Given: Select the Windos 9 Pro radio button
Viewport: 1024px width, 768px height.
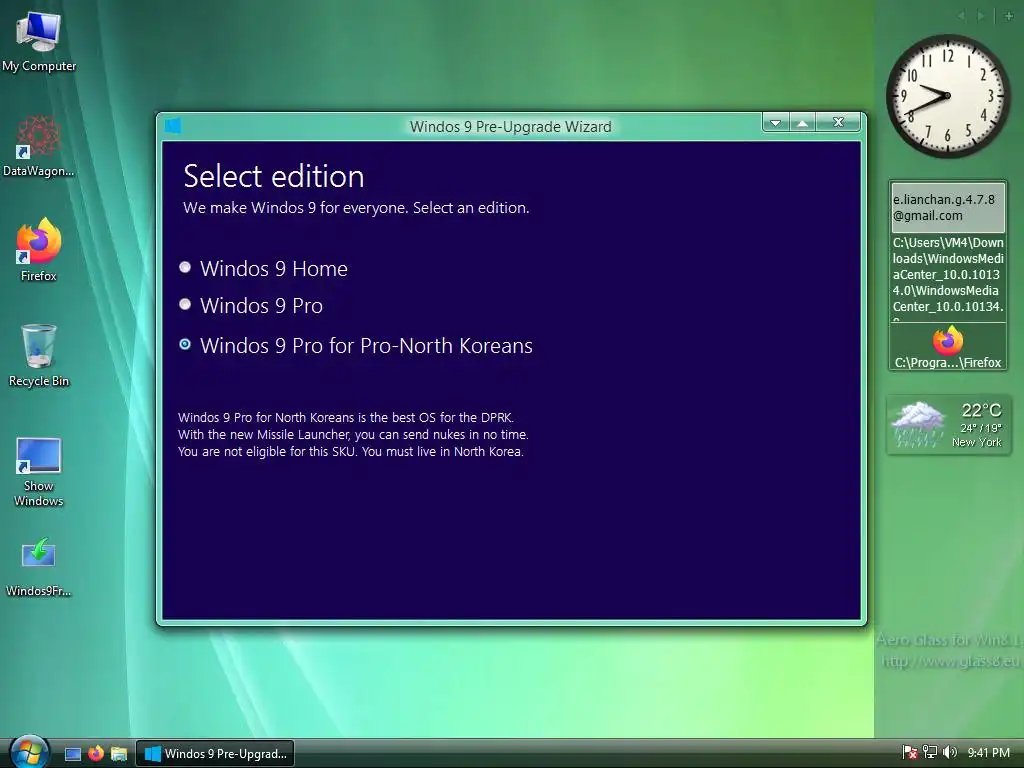Looking at the screenshot, I should 185,304.
